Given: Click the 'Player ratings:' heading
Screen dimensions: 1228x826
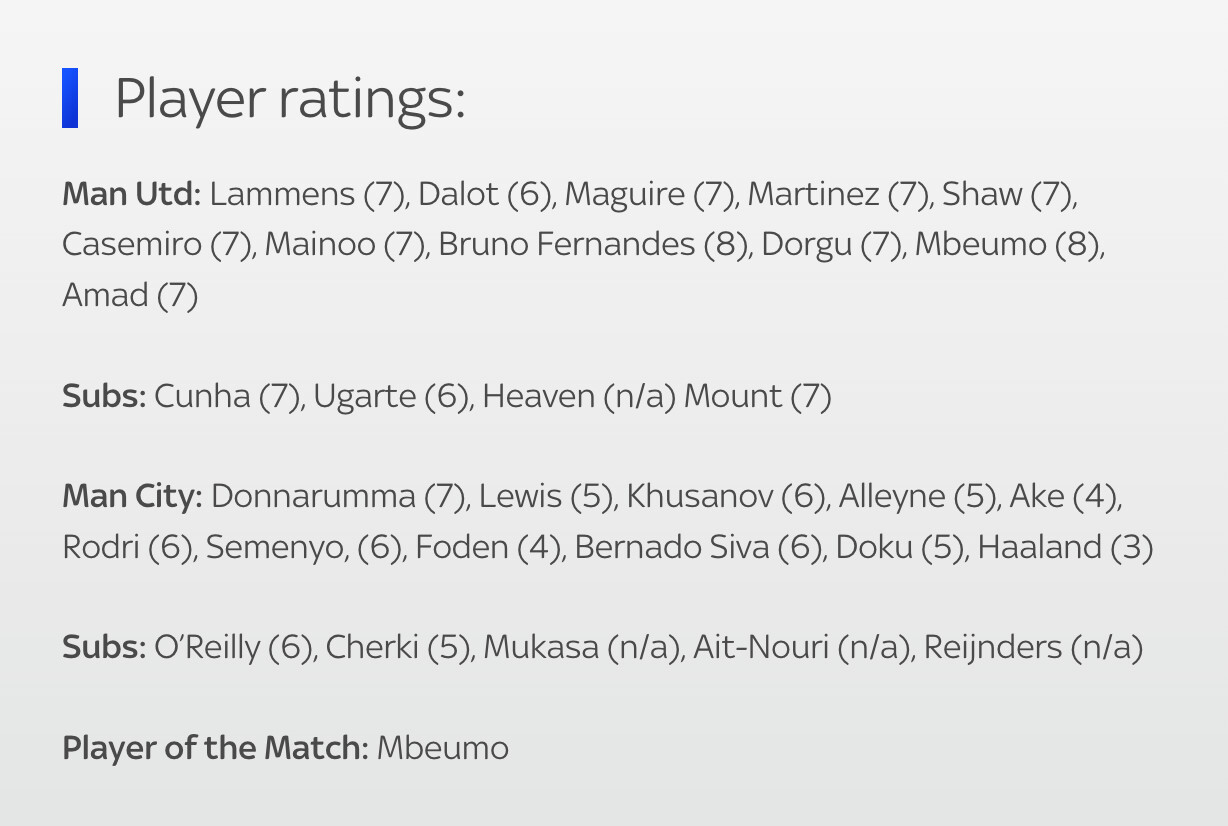Looking at the screenshot, I should pyautogui.click(x=290, y=99).
